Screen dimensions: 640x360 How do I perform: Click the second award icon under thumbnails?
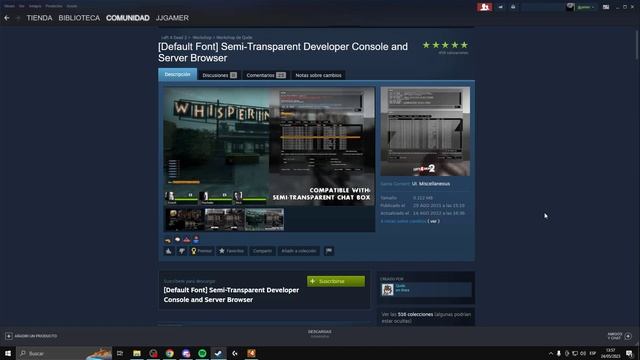pos(177,240)
